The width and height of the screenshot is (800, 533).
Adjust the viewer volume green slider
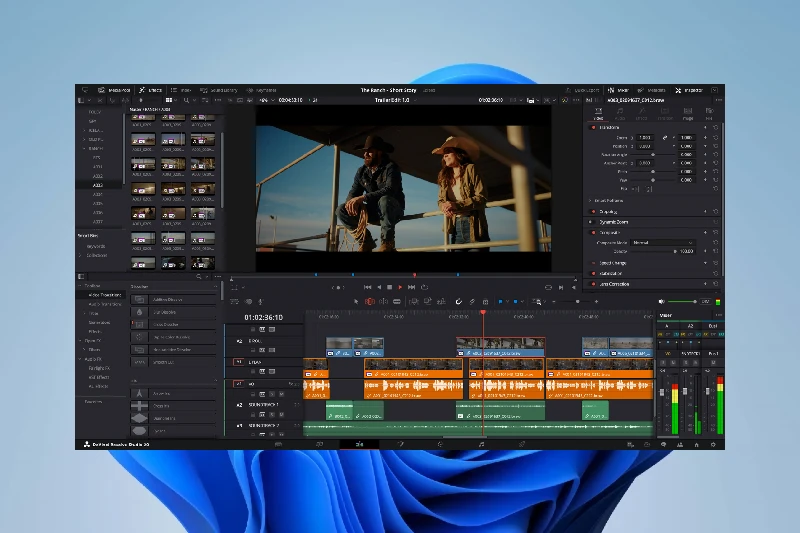[682, 301]
